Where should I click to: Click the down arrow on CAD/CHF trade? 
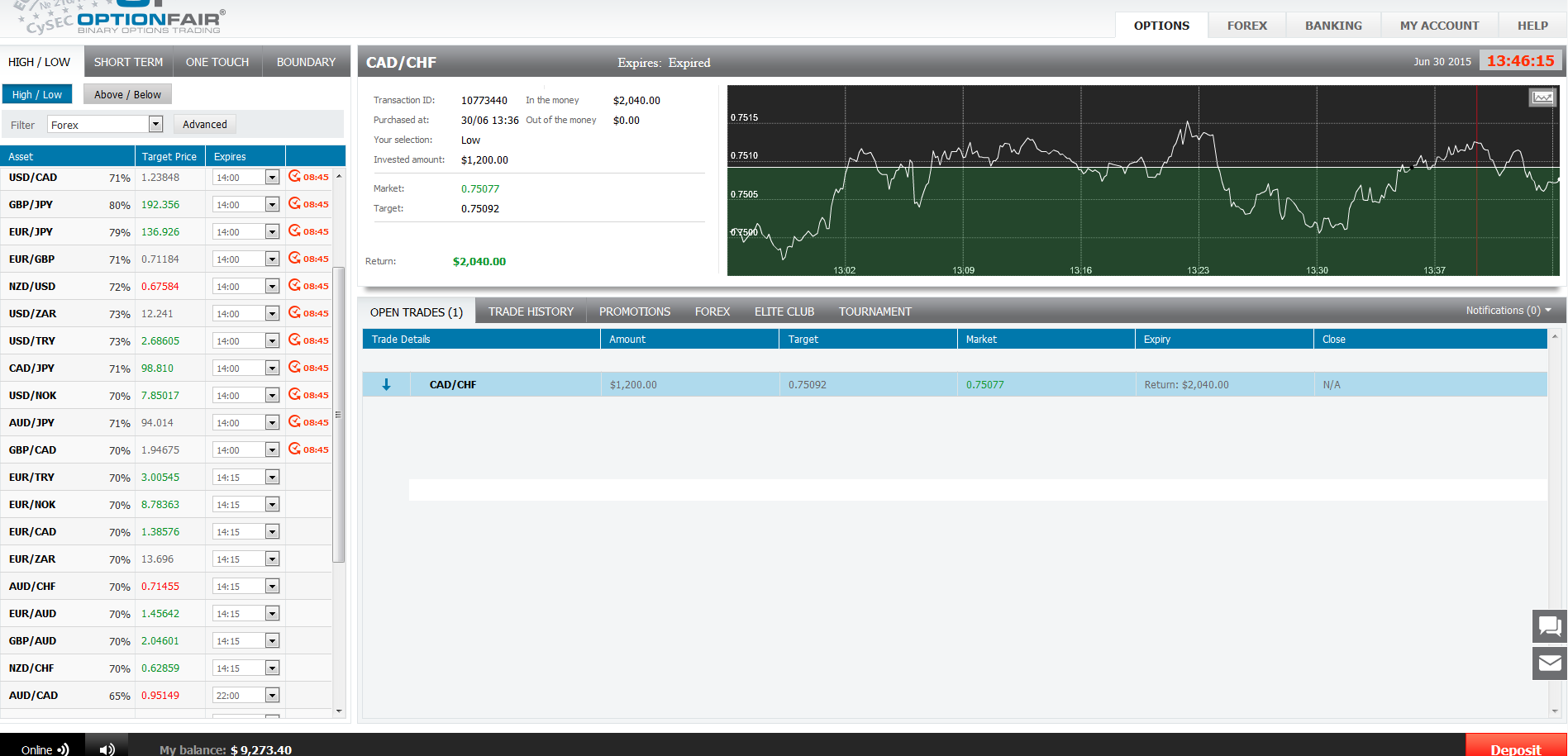point(386,385)
